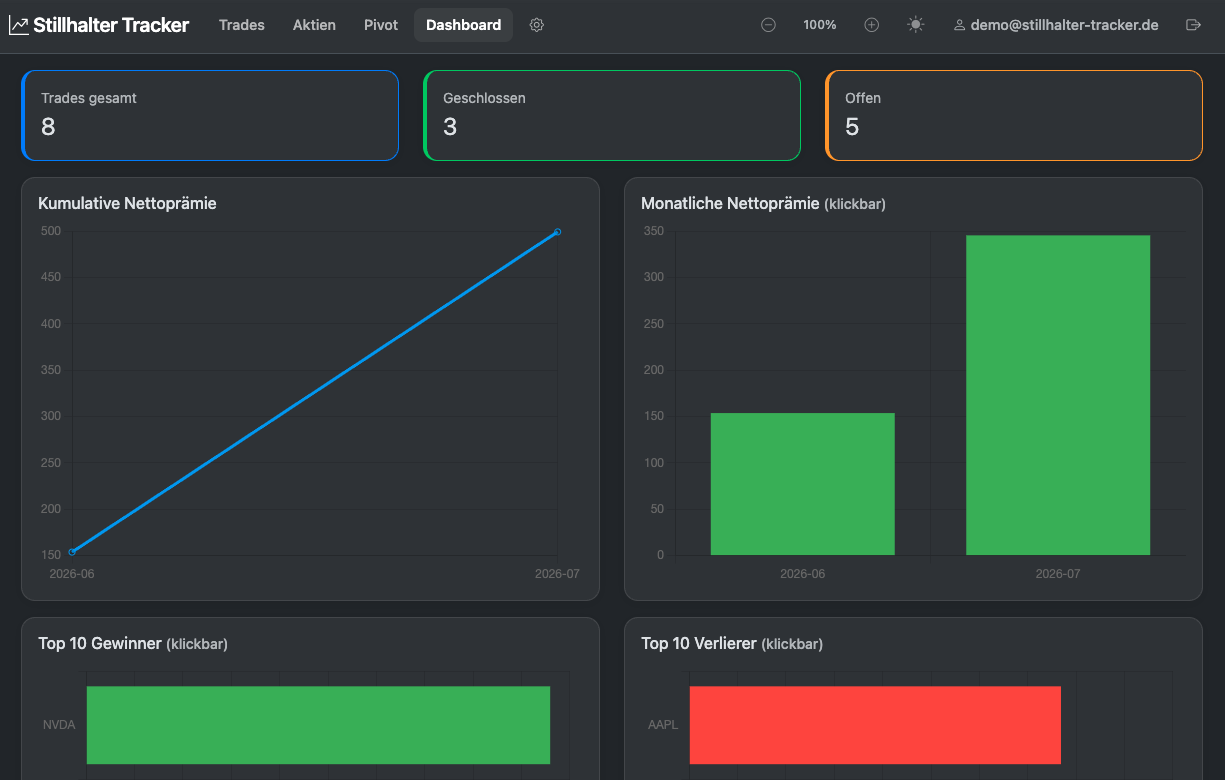The width and height of the screenshot is (1225, 780).
Task: Switch to the Aktien tab
Action: coord(314,25)
